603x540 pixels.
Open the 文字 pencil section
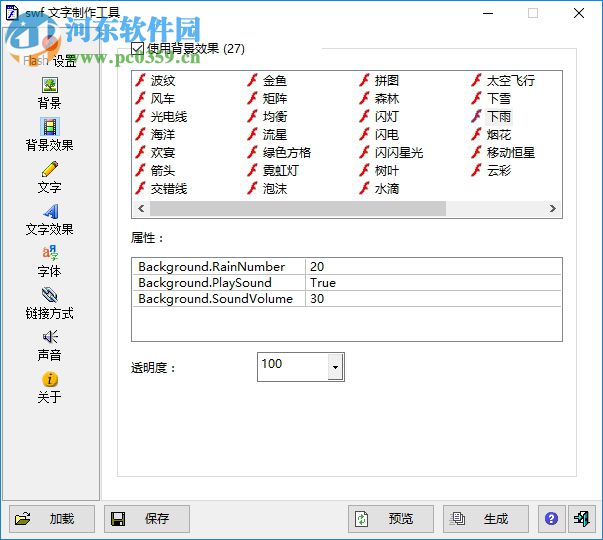point(50,178)
